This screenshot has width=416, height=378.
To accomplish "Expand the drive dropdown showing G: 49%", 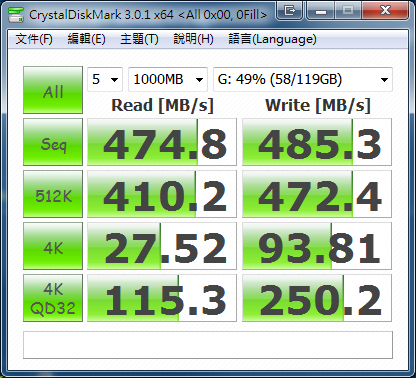I will pyautogui.click(x=303, y=79).
